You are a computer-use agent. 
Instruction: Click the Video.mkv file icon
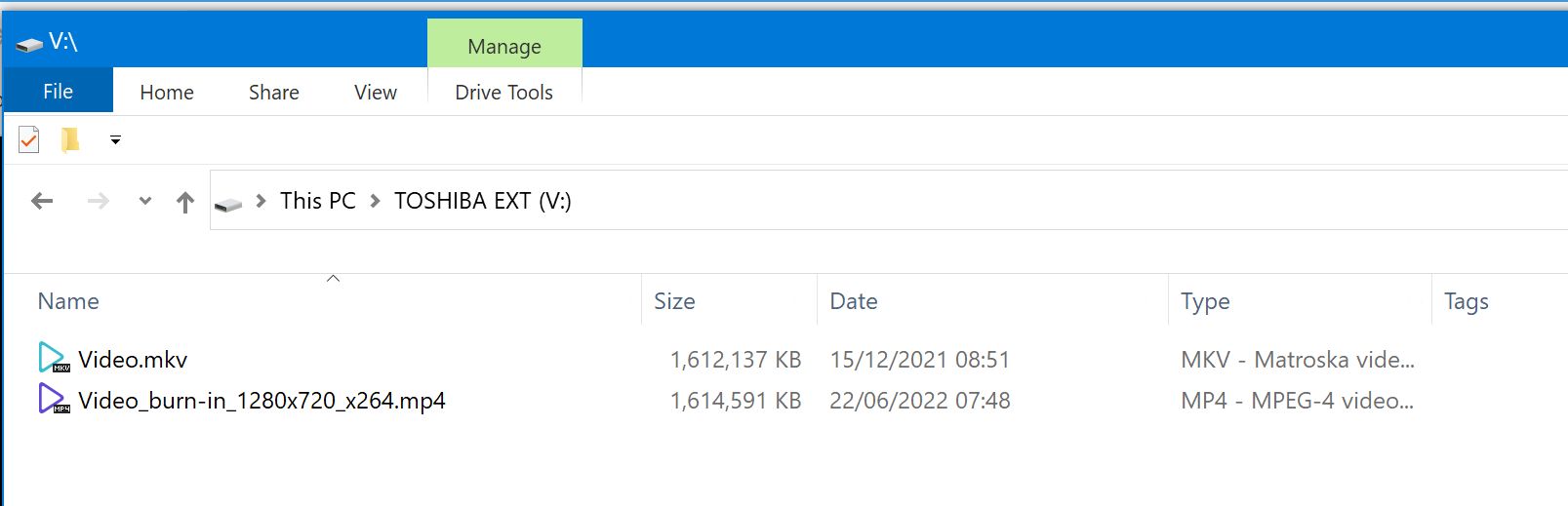(x=53, y=359)
